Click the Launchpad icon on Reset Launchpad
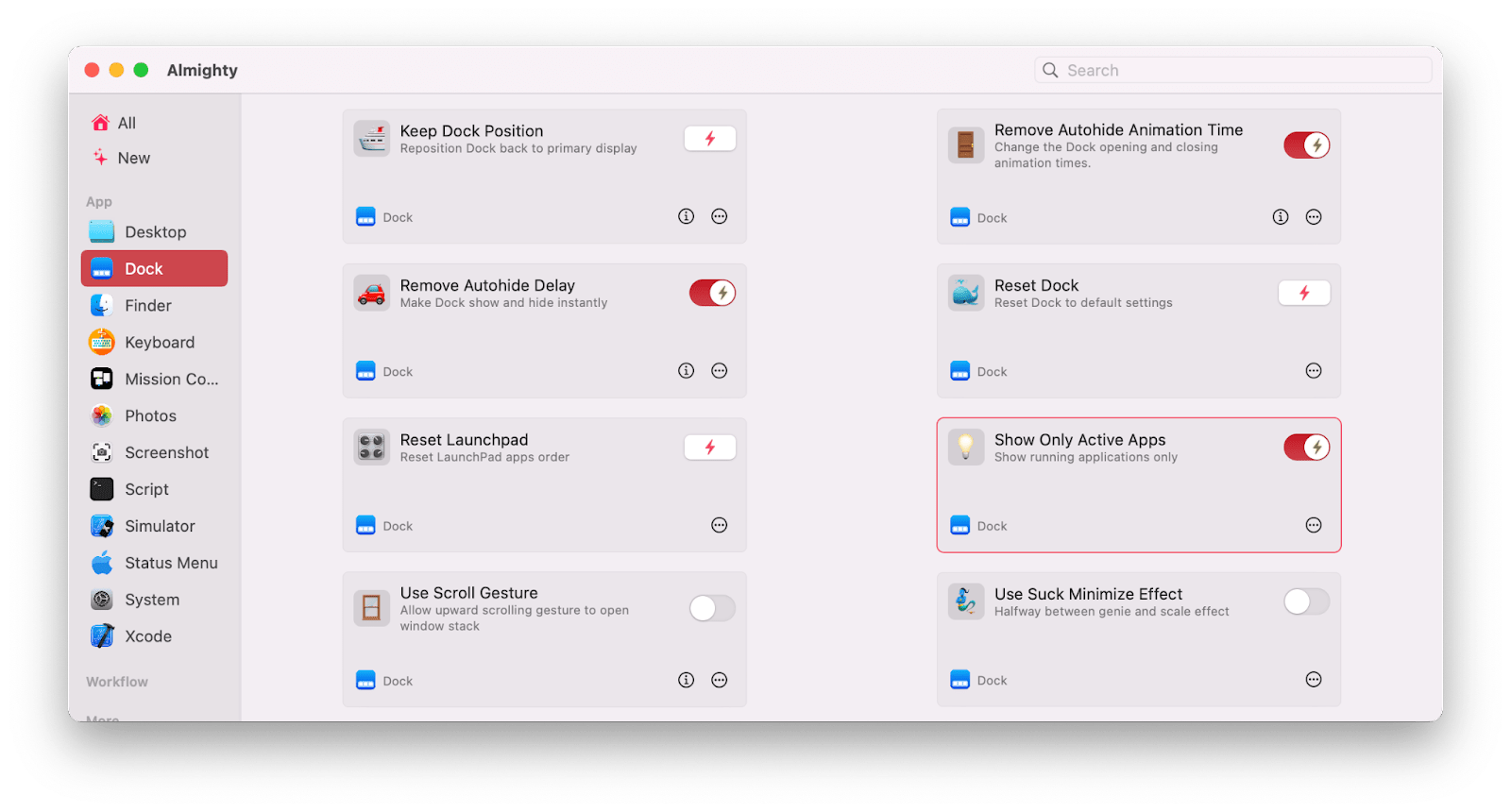The width and height of the screenshot is (1511, 812). 372,448
